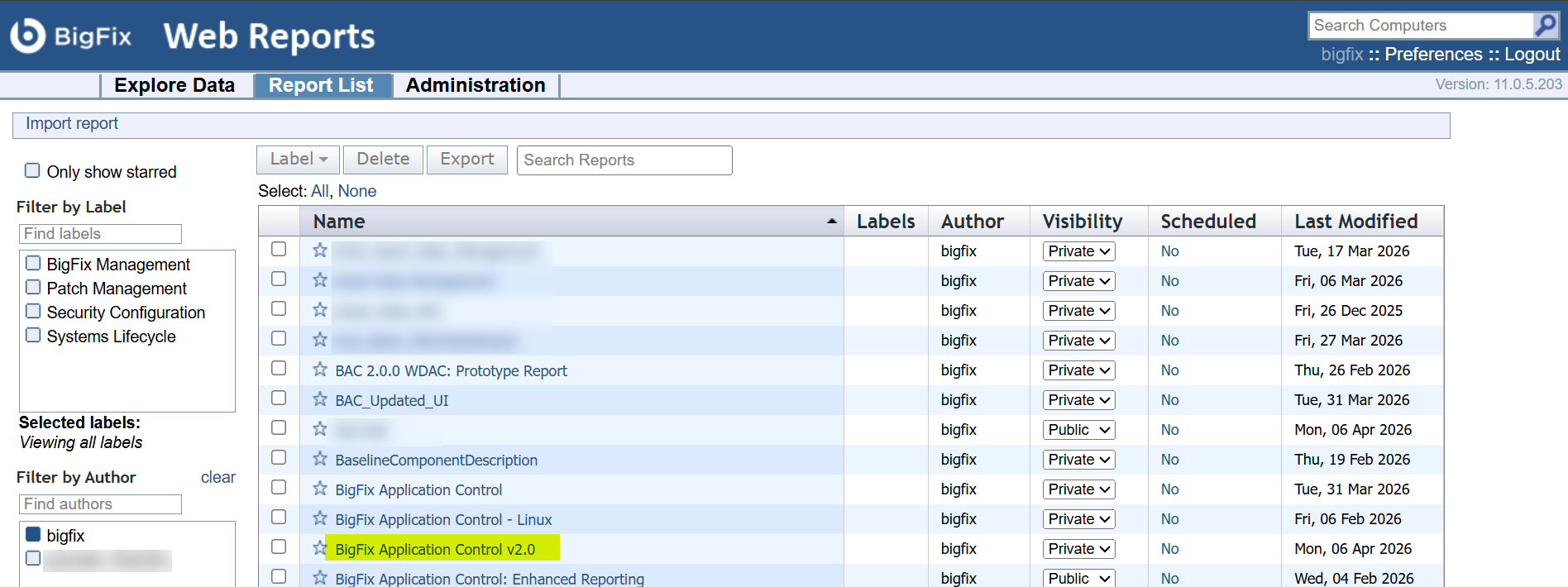Toggle Only show starred checkbox
The height and width of the screenshot is (587, 1568).
click(32, 170)
